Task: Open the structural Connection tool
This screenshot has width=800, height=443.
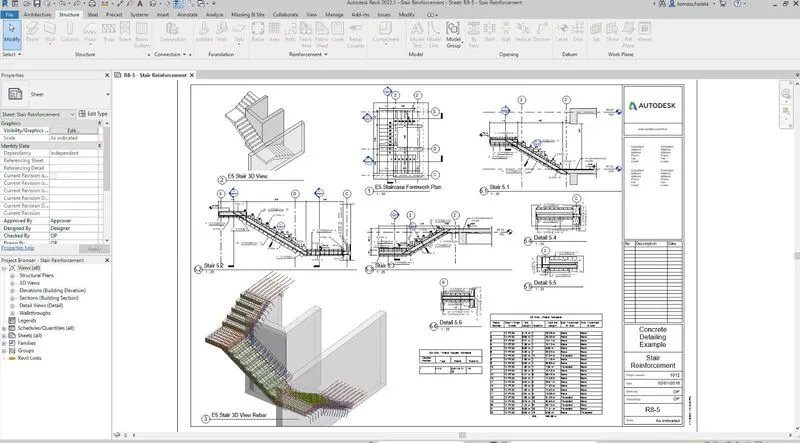Action: 172,32
